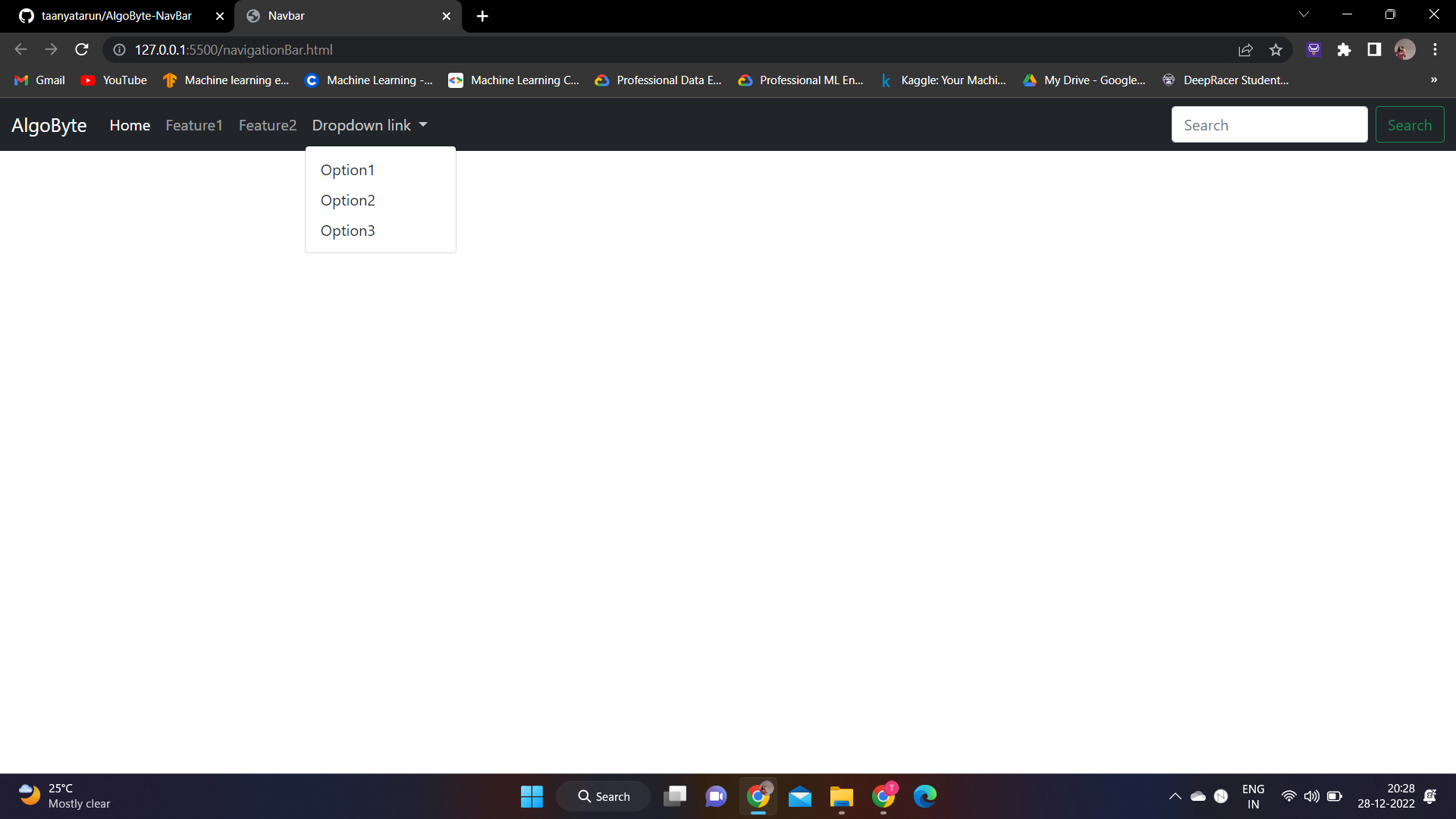Open Chrome three-dot menu
Viewport: 1456px width, 819px height.
tap(1435, 49)
